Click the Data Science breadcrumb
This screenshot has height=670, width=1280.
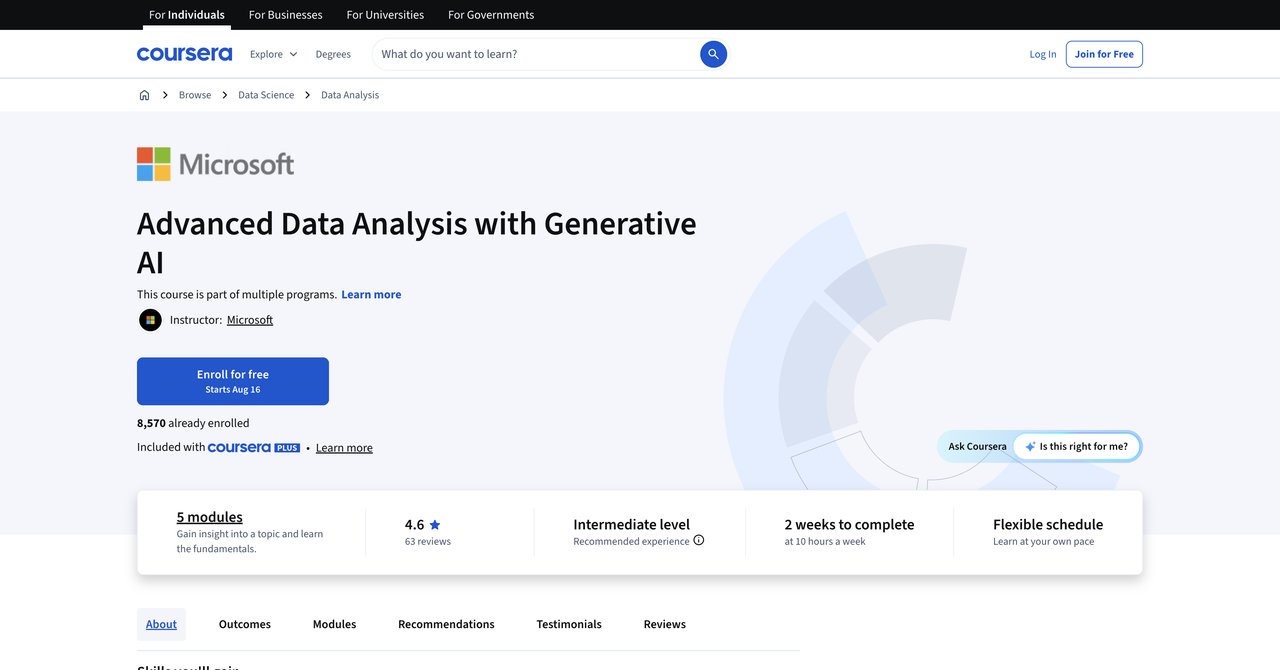[x=266, y=95]
